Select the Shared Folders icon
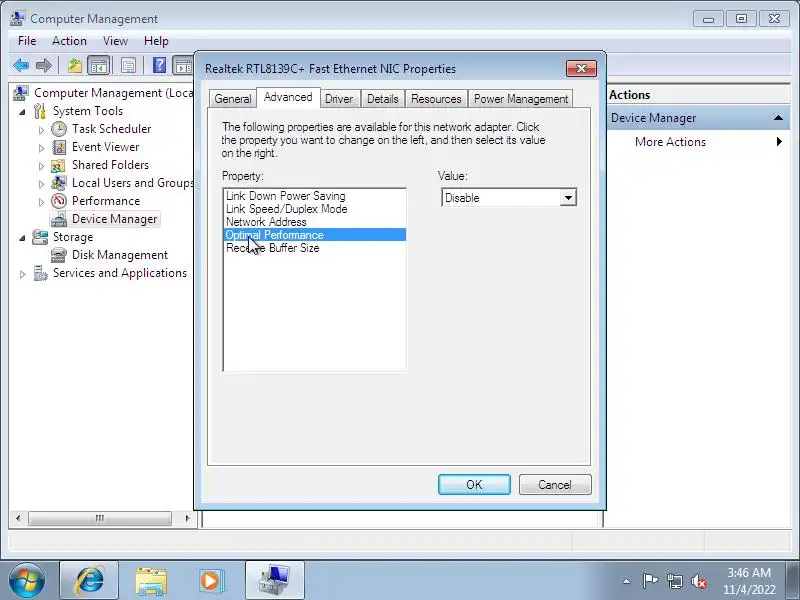Viewport: 800px width, 600px height. point(58,165)
